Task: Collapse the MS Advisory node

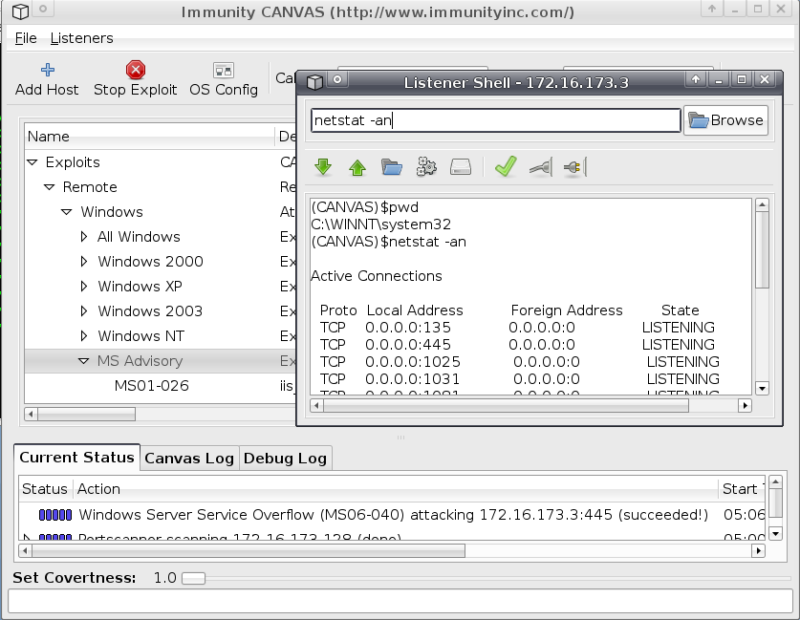Action: click(84, 361)
